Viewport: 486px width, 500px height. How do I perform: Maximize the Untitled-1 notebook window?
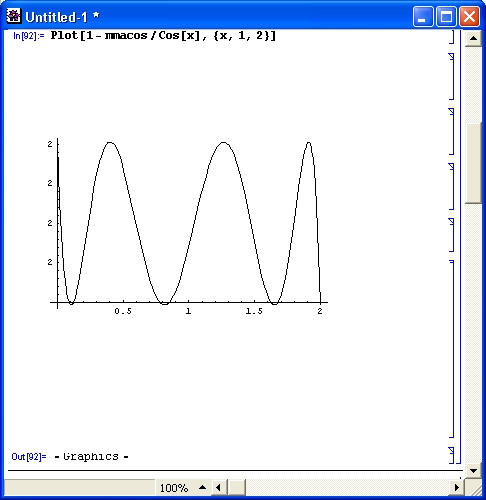[446, 16]
